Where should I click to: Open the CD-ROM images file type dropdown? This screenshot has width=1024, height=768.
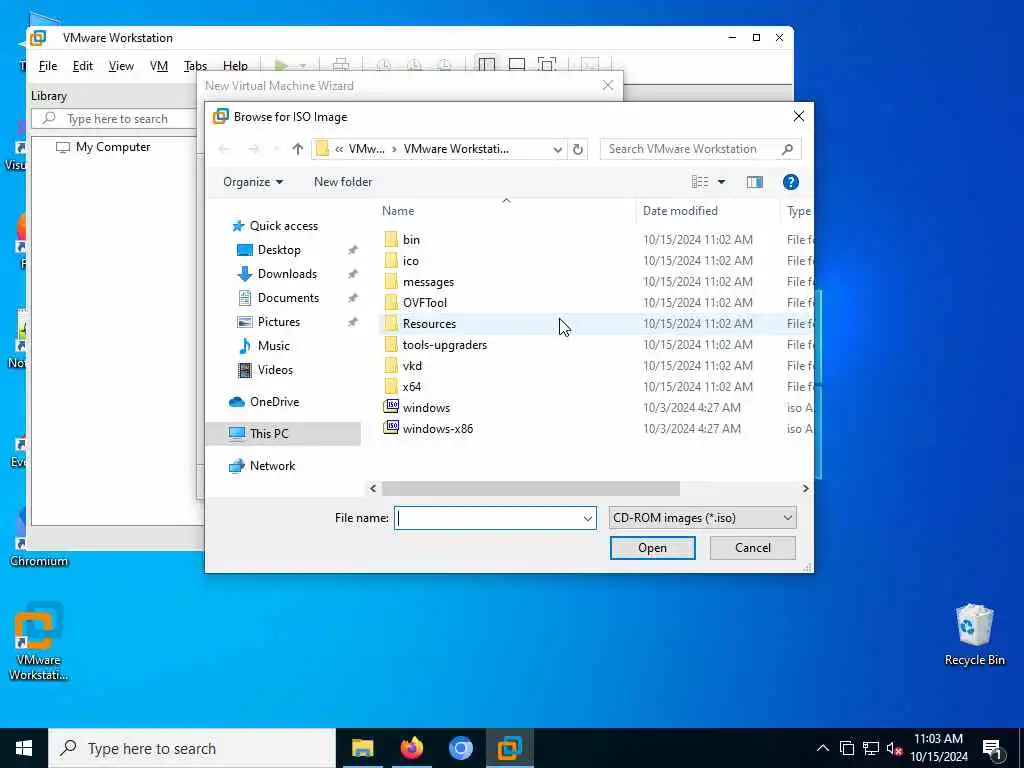click(702, 518)
